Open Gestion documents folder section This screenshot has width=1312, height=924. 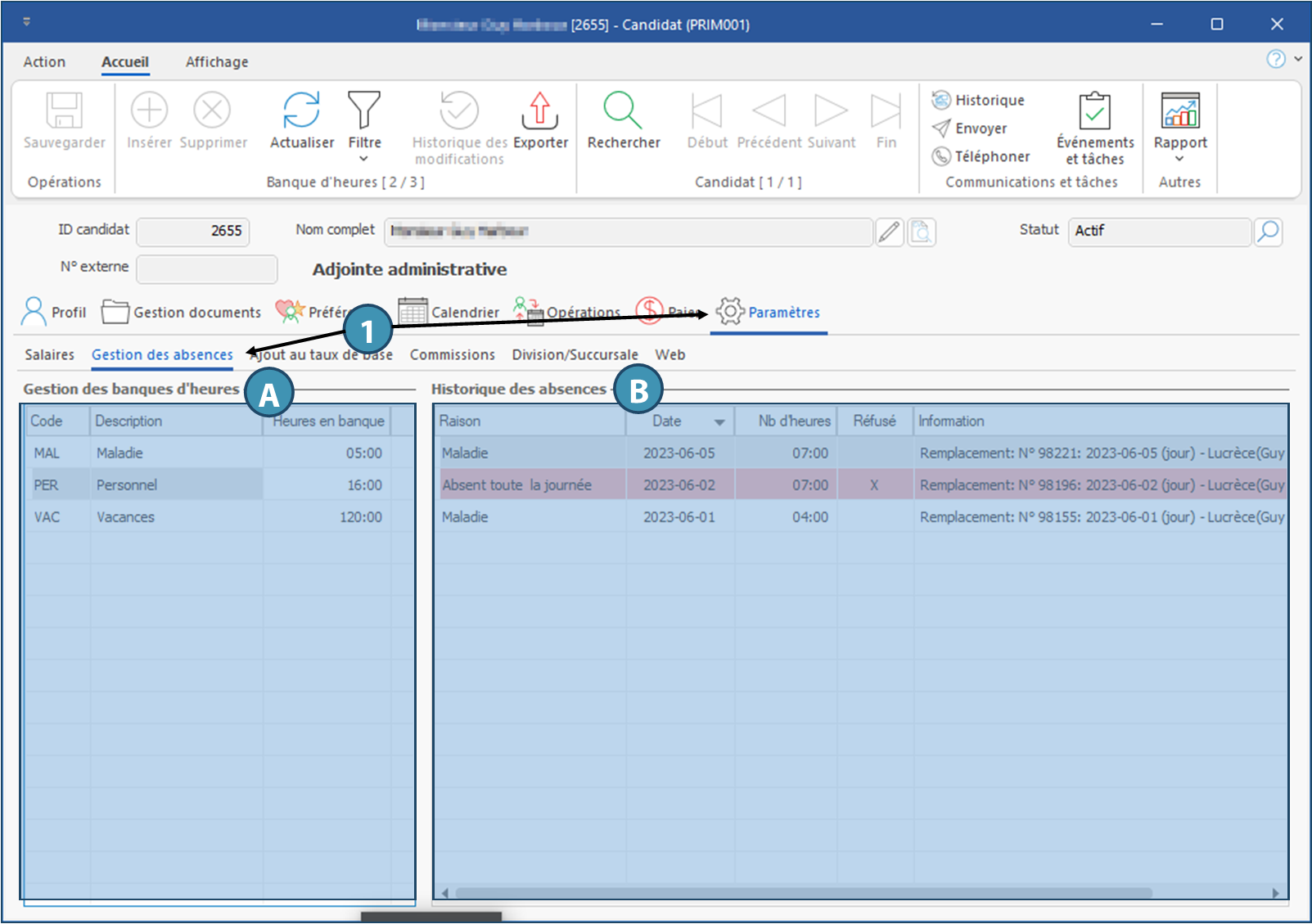182,312
